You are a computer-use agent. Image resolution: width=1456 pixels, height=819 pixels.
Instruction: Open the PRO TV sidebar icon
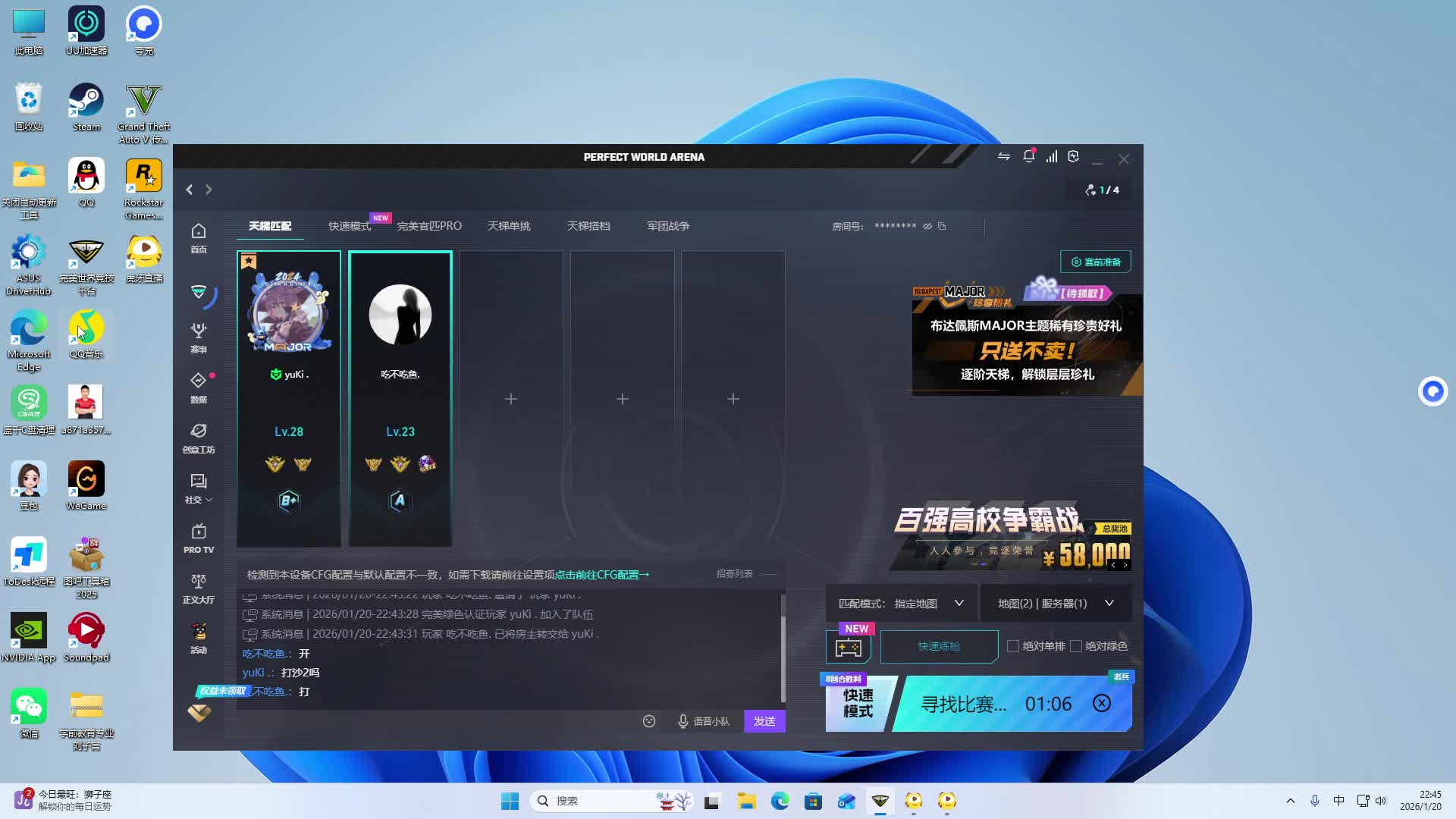pos(199,538)
